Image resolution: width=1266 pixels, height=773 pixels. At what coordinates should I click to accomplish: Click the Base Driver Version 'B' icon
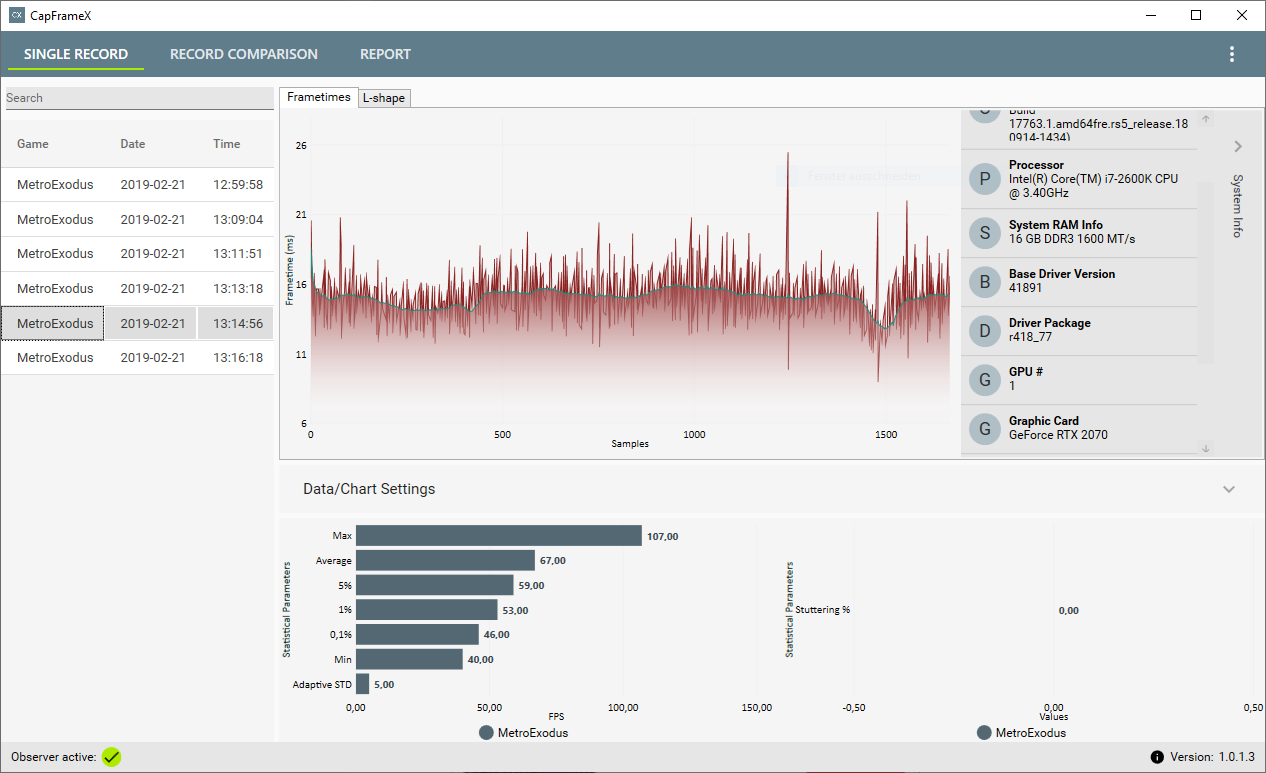(985, 282)
